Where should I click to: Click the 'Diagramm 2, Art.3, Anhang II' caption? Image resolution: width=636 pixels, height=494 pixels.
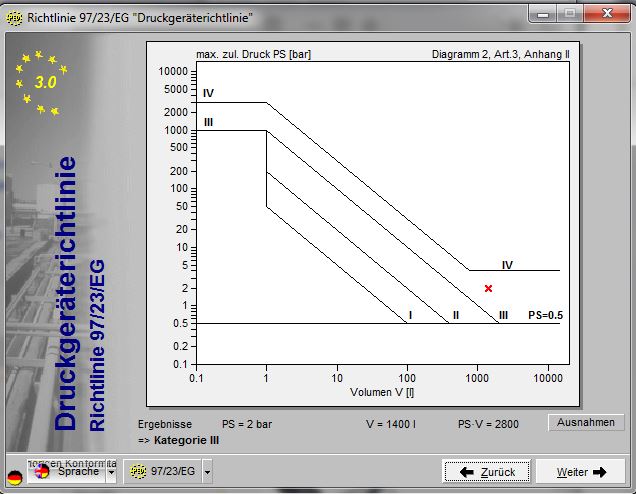pyautogui.click(x=501, y=54)
